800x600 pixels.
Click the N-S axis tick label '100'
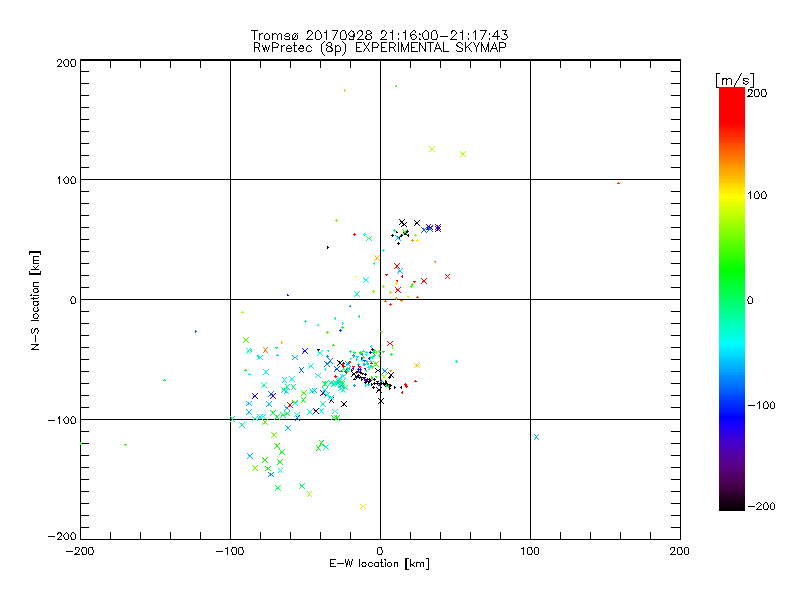[x=66, y=180]
